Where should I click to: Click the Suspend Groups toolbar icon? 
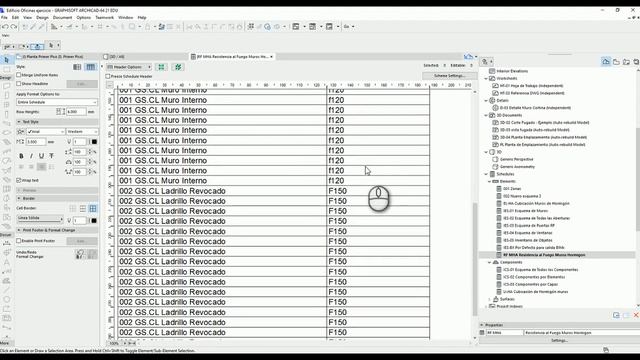pyautogui.click(x=162, y=27)
